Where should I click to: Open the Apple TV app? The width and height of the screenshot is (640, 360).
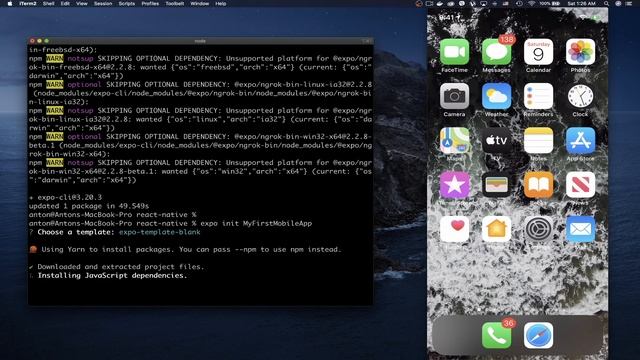496,141
